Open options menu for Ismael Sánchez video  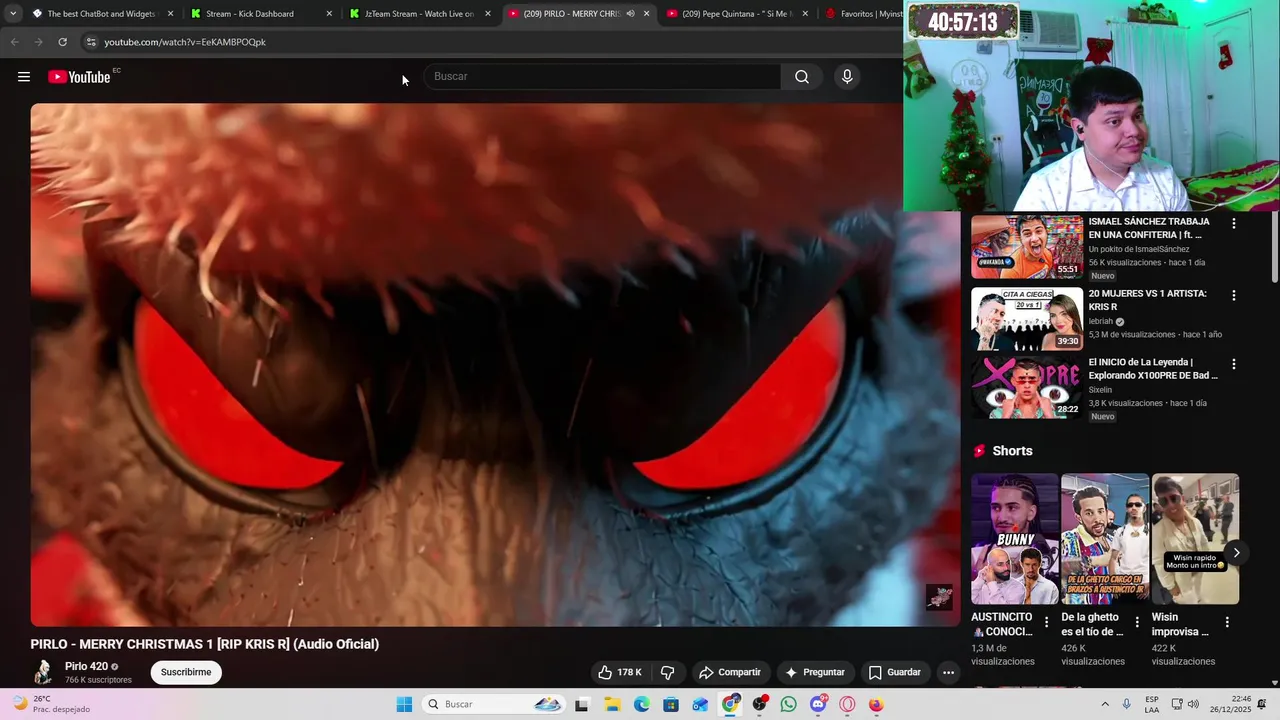pyautogui.click(x=1234, y=224)
